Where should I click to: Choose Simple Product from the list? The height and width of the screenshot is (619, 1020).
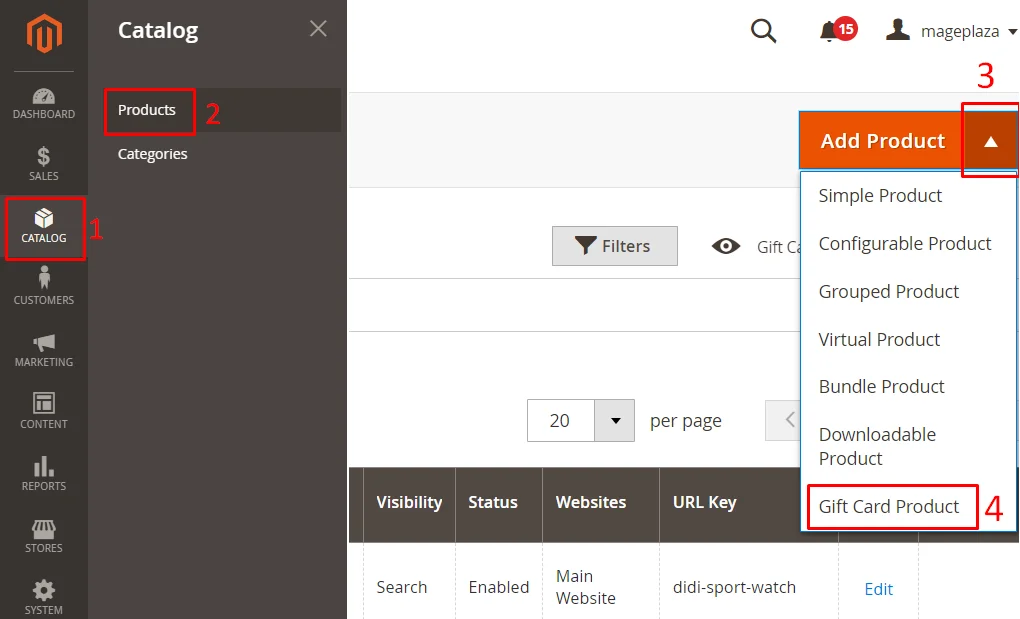[880, 196]
